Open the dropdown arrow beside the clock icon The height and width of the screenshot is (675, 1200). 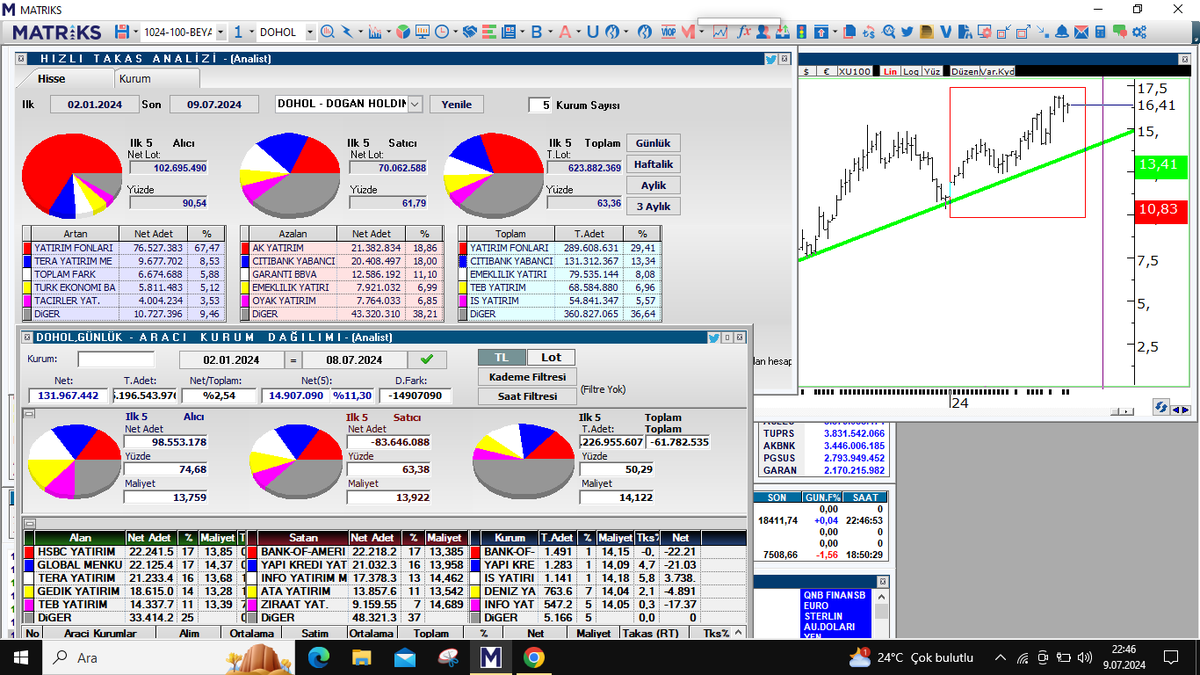[x=455, y=32]
